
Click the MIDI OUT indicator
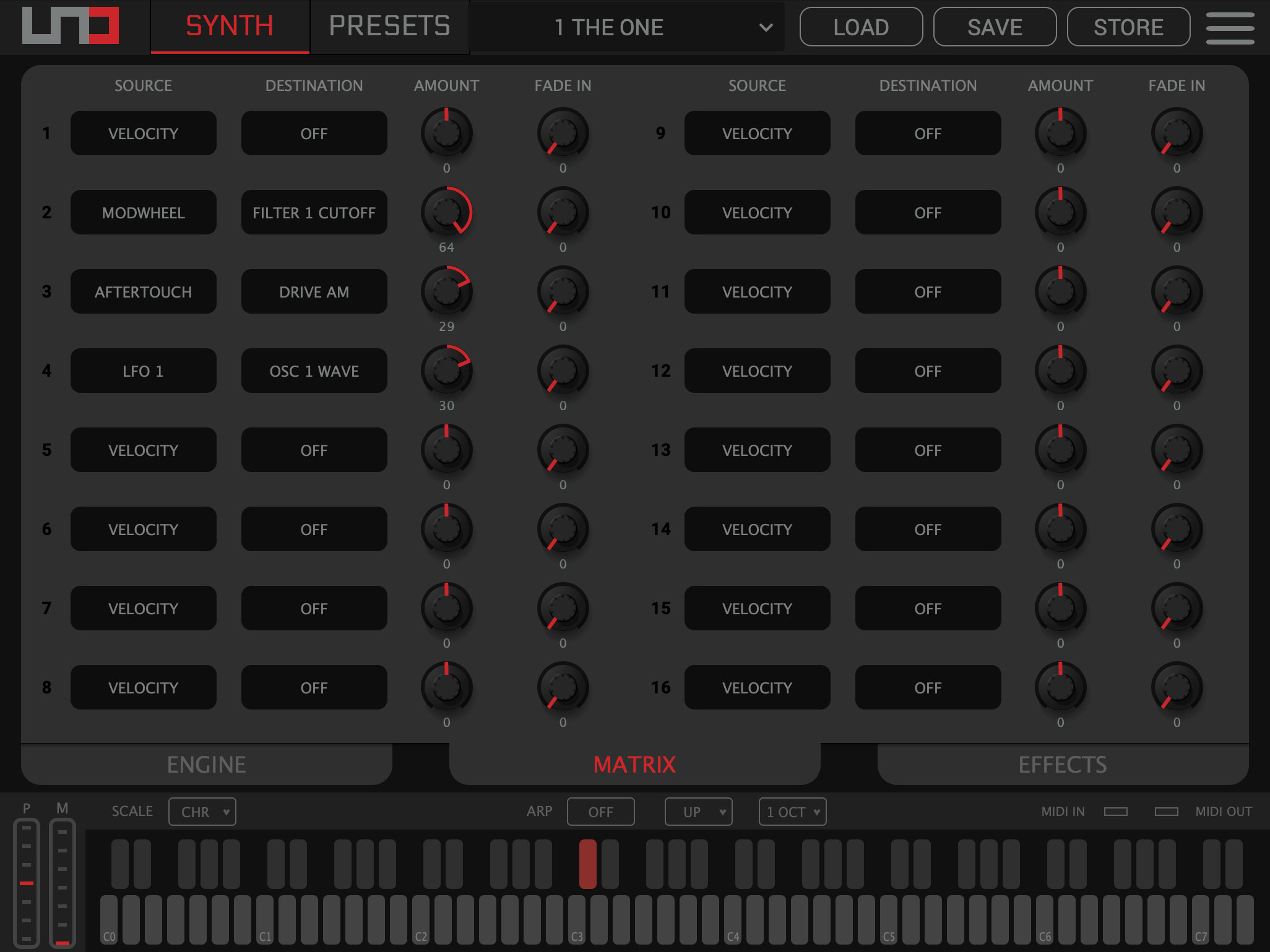(1166, 811)
